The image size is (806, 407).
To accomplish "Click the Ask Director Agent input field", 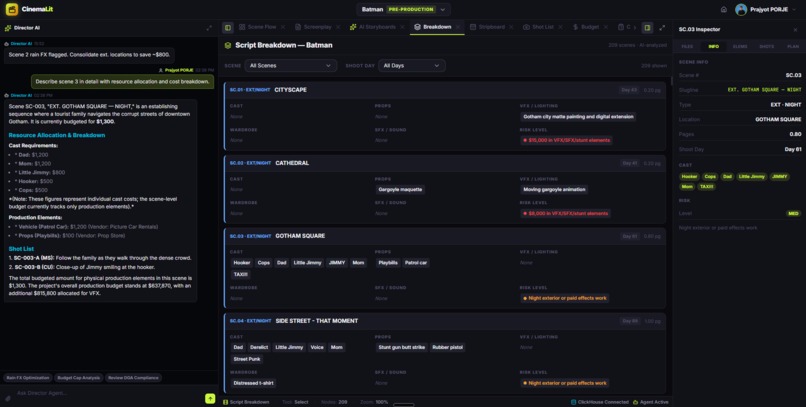I will point(108,393).
